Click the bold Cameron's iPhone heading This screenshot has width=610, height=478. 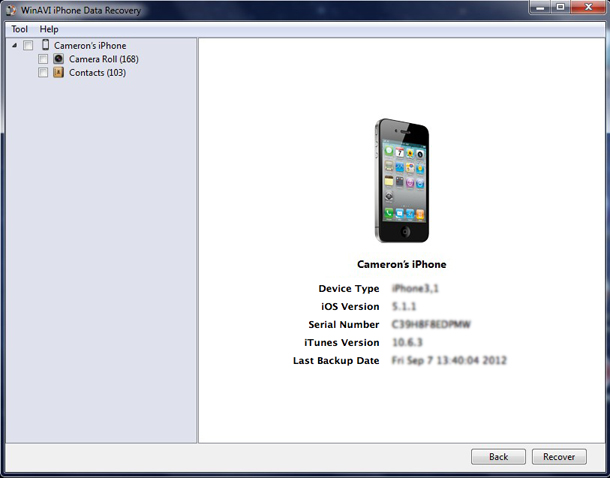pos(401,264)
